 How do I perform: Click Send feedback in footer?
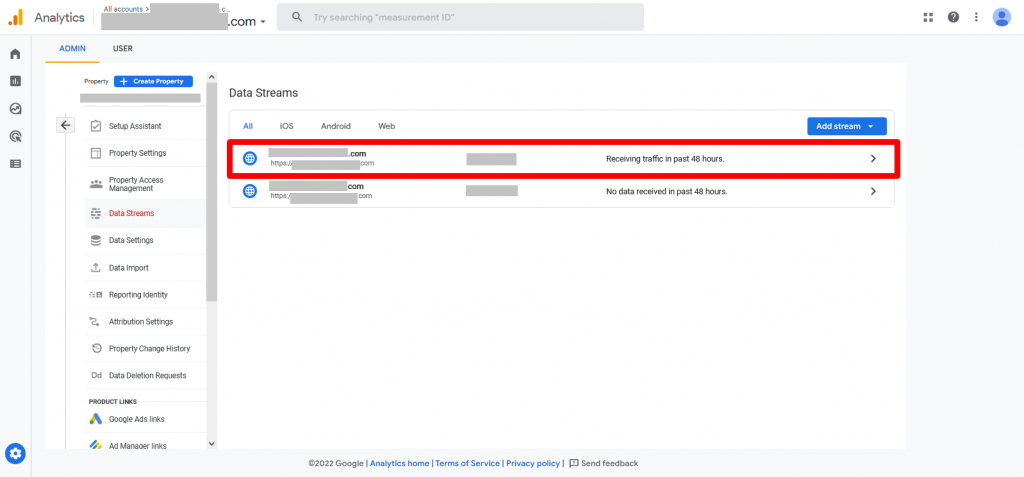click(x=603, y=463)
